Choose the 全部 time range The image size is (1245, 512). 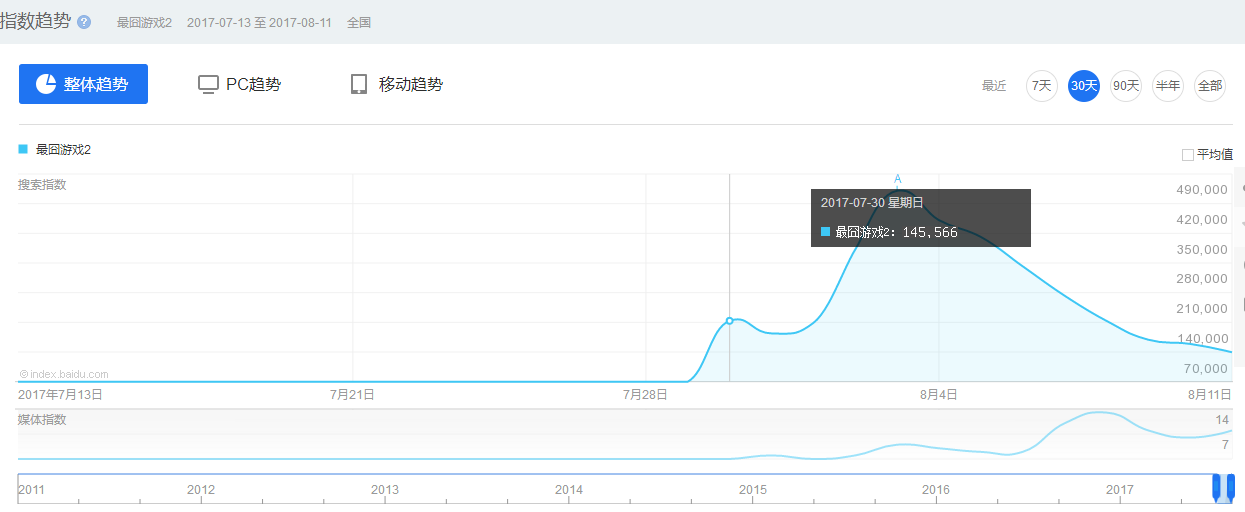[1210, 86]
